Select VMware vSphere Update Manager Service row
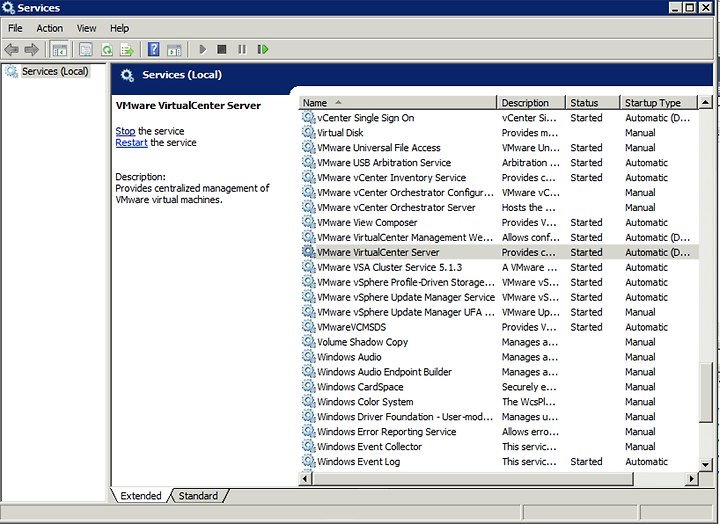The image size is (720, 524). coord(500,297)
